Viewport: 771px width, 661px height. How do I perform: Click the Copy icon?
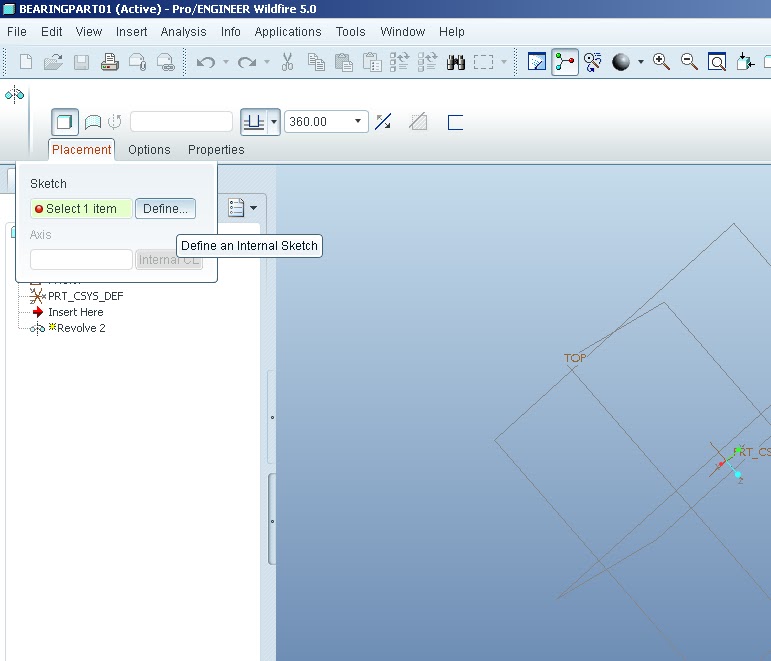click(316, 62)
